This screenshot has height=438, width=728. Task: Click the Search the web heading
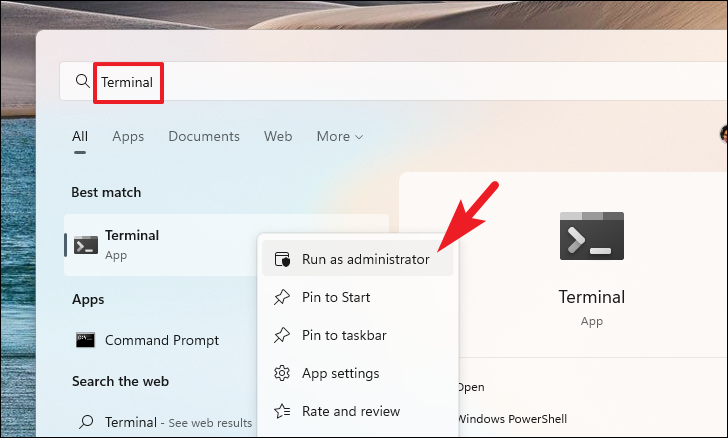(120, 381)
